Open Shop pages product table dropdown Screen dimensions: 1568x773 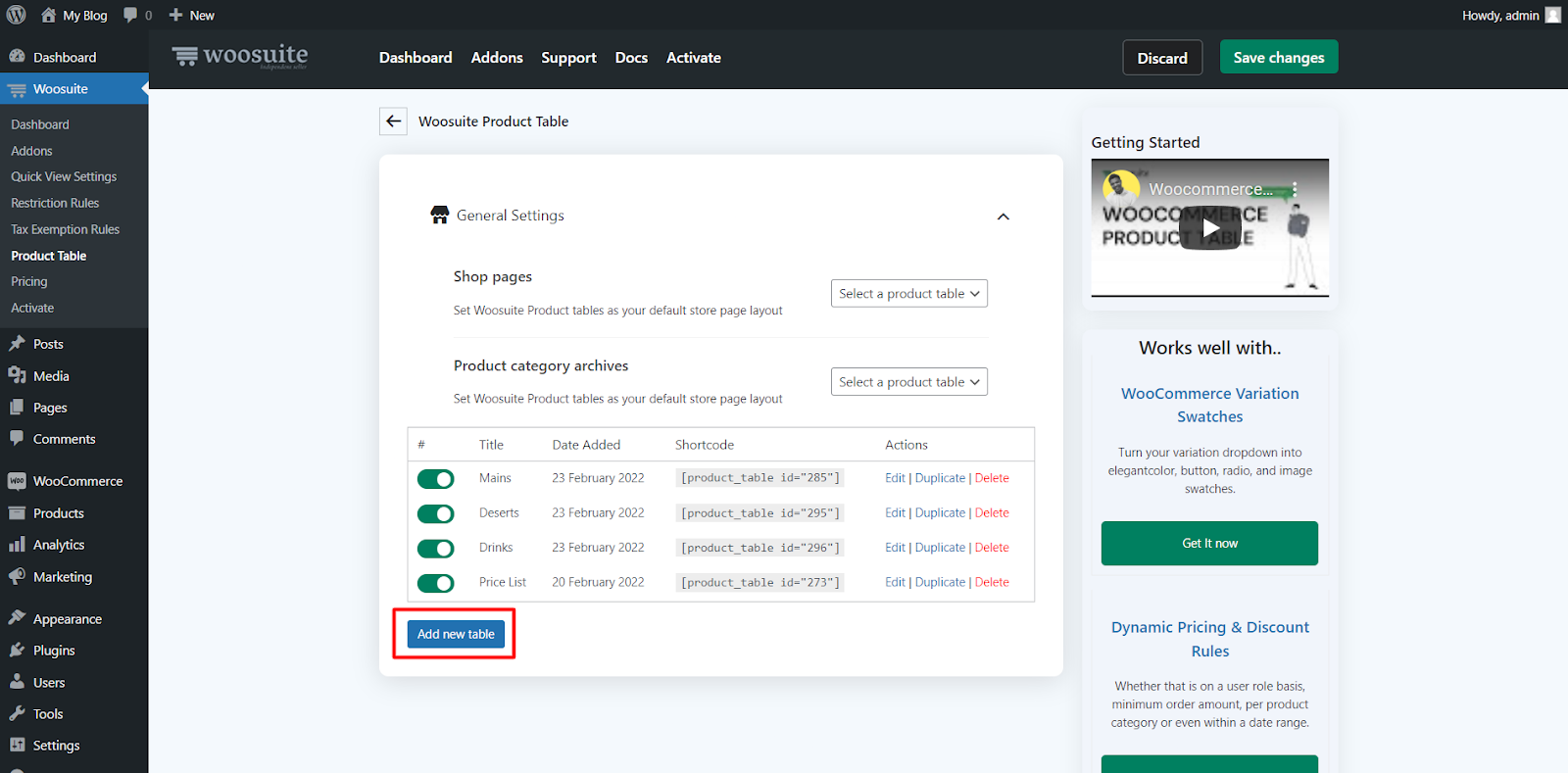pyautogui.click(x=909, y=293)
